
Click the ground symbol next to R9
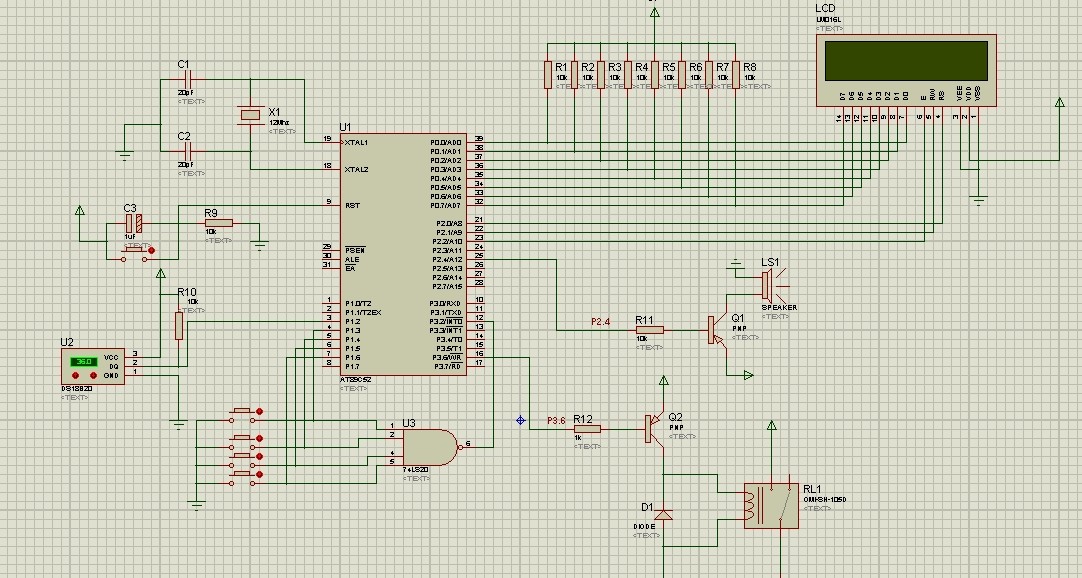(x=259, y=245)
